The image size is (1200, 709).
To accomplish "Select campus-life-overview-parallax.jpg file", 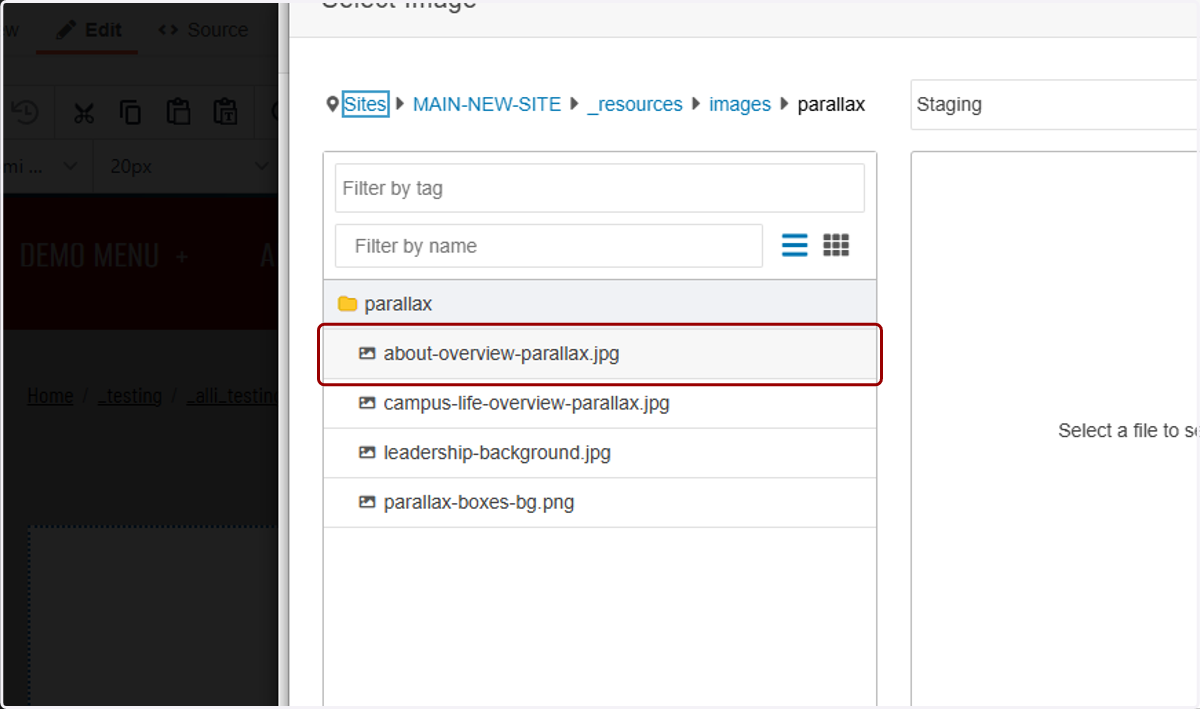I will tap(600, 404).
